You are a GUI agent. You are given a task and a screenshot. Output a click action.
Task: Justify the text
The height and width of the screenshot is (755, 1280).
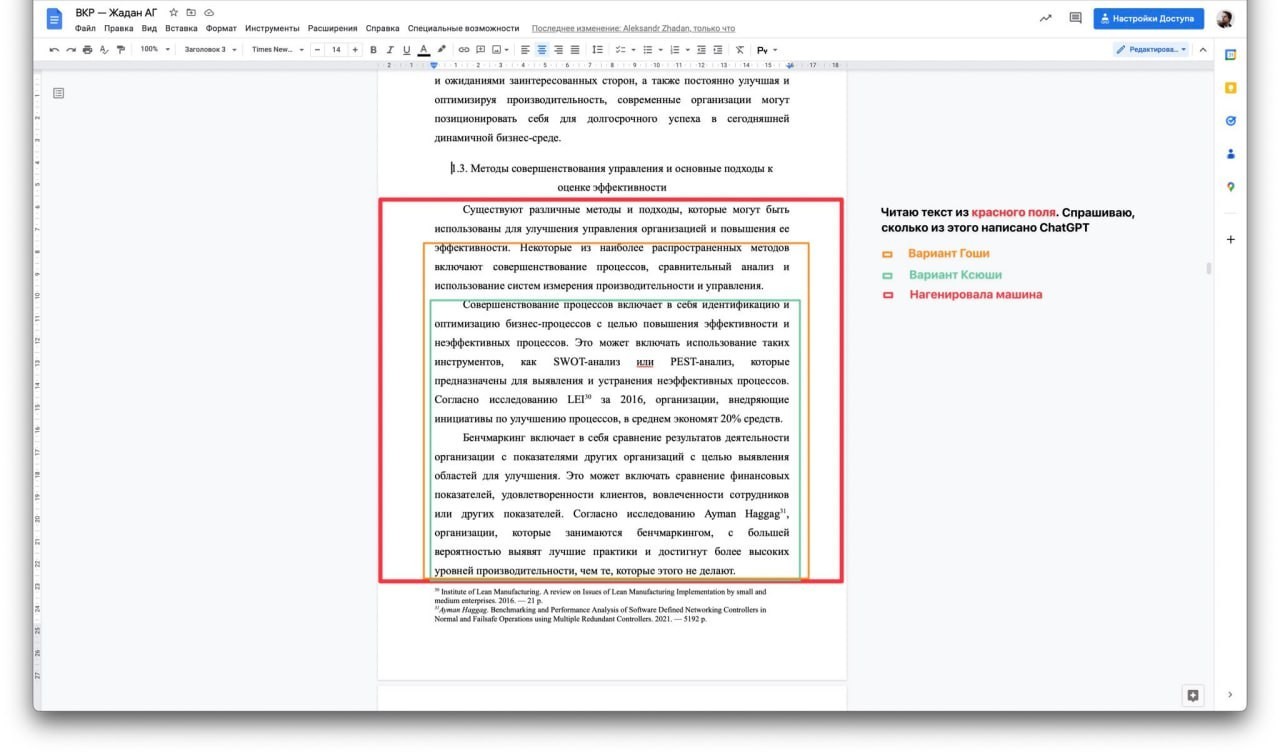tap(575, 50)
